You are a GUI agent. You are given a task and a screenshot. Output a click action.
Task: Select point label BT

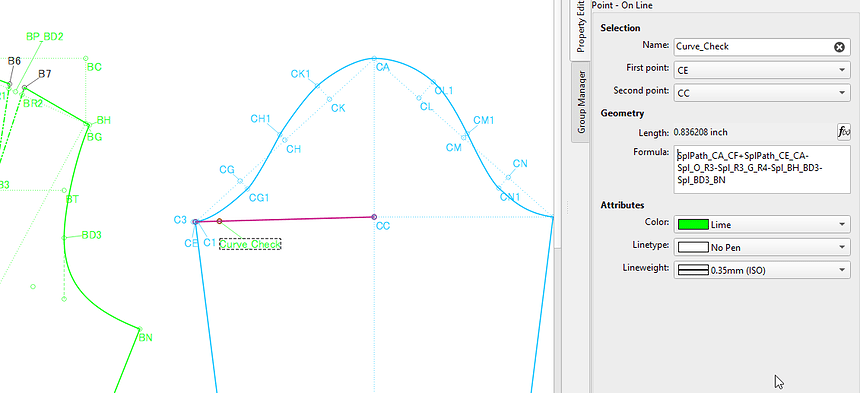[x=72, y=200]
